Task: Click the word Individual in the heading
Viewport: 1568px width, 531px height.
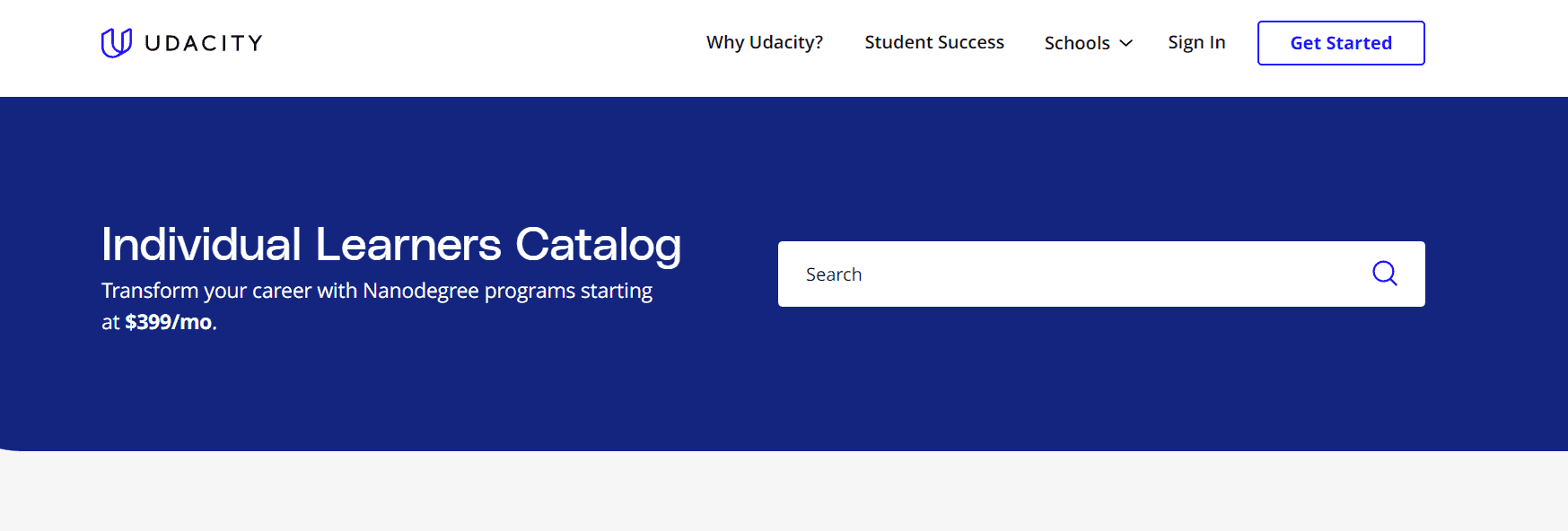Action: pos(201,244)
